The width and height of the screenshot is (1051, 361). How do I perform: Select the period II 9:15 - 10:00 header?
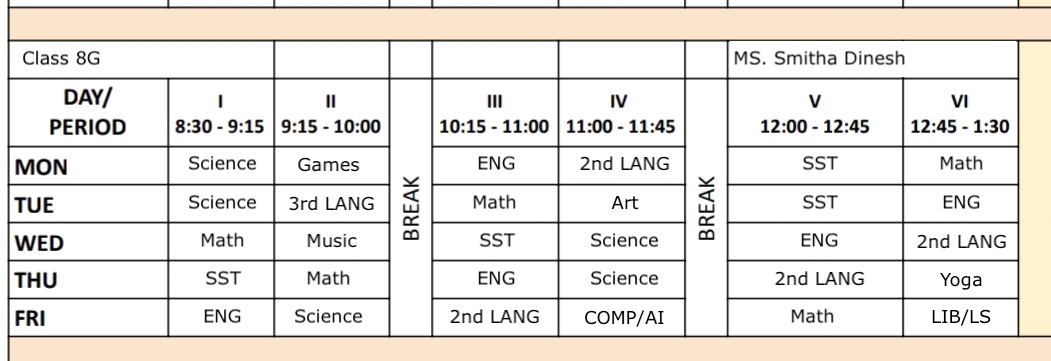(332, 113)
